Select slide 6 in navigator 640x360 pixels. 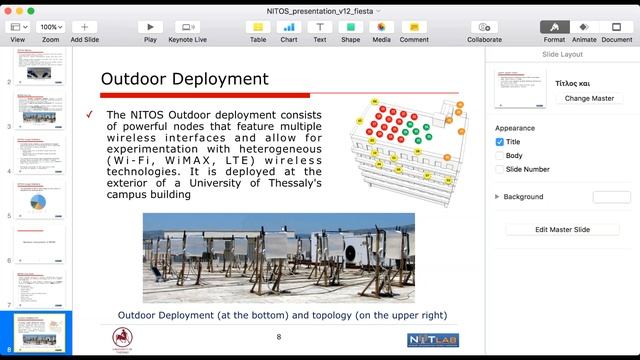40,245
